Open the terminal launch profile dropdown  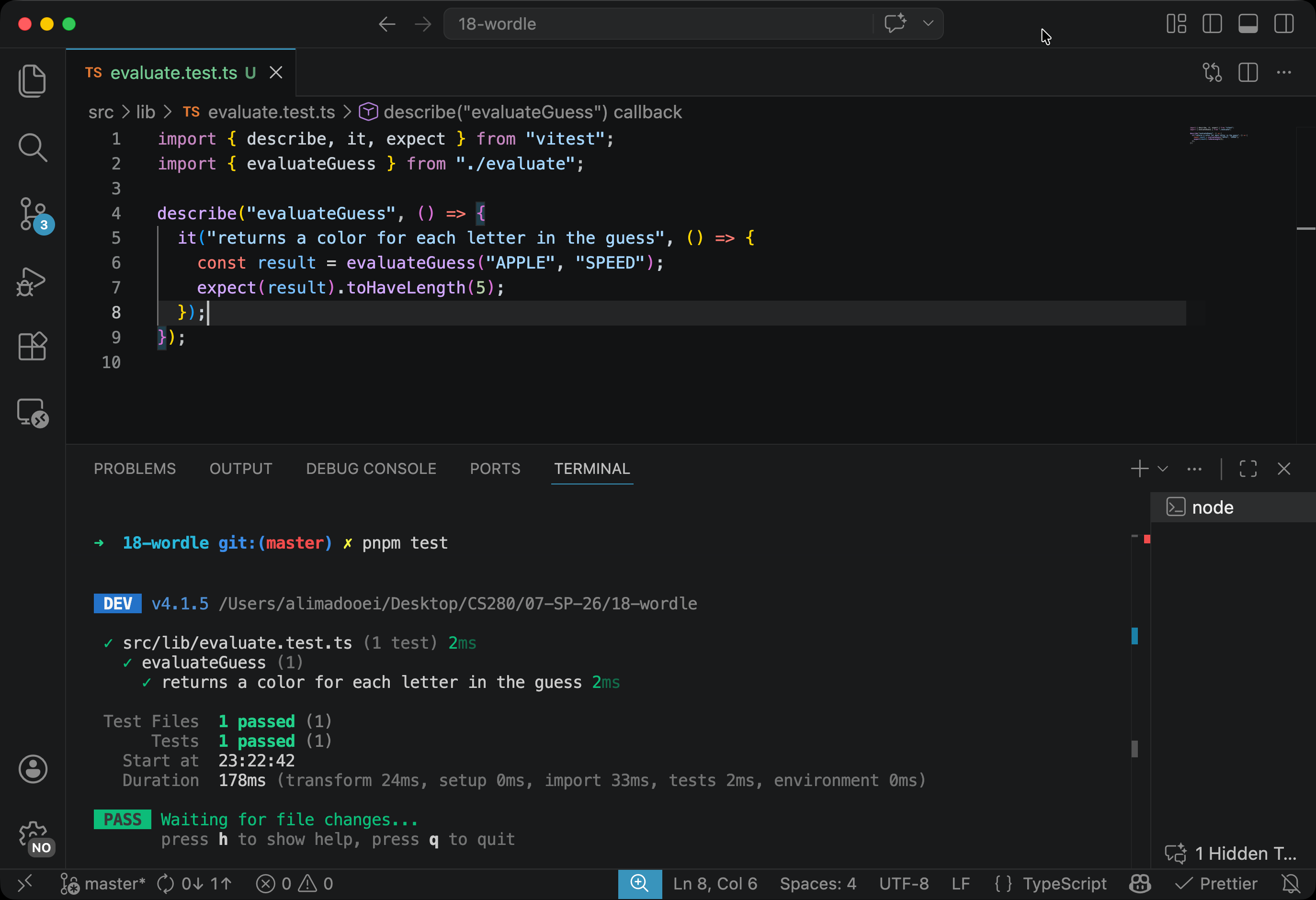tap(1163, 469)
